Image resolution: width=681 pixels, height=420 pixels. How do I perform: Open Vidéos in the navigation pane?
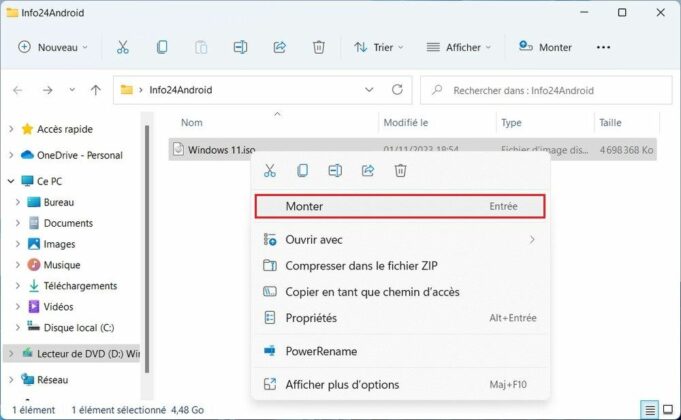pos(58,307)
